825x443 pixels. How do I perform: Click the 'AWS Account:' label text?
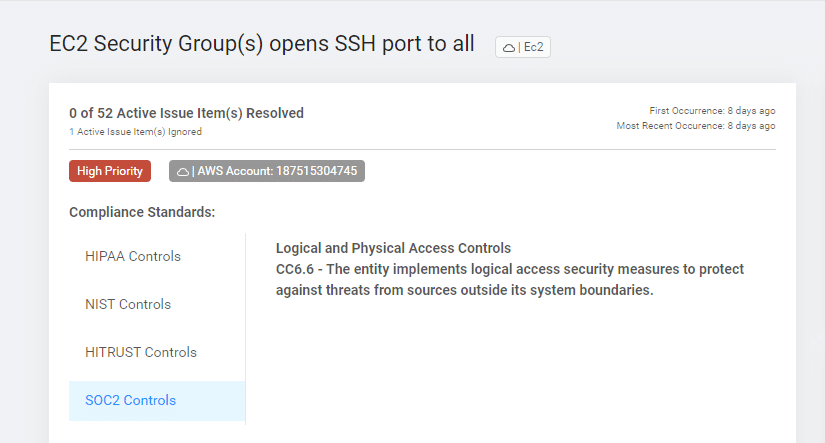pyautogui.click(x=235, y=171)
